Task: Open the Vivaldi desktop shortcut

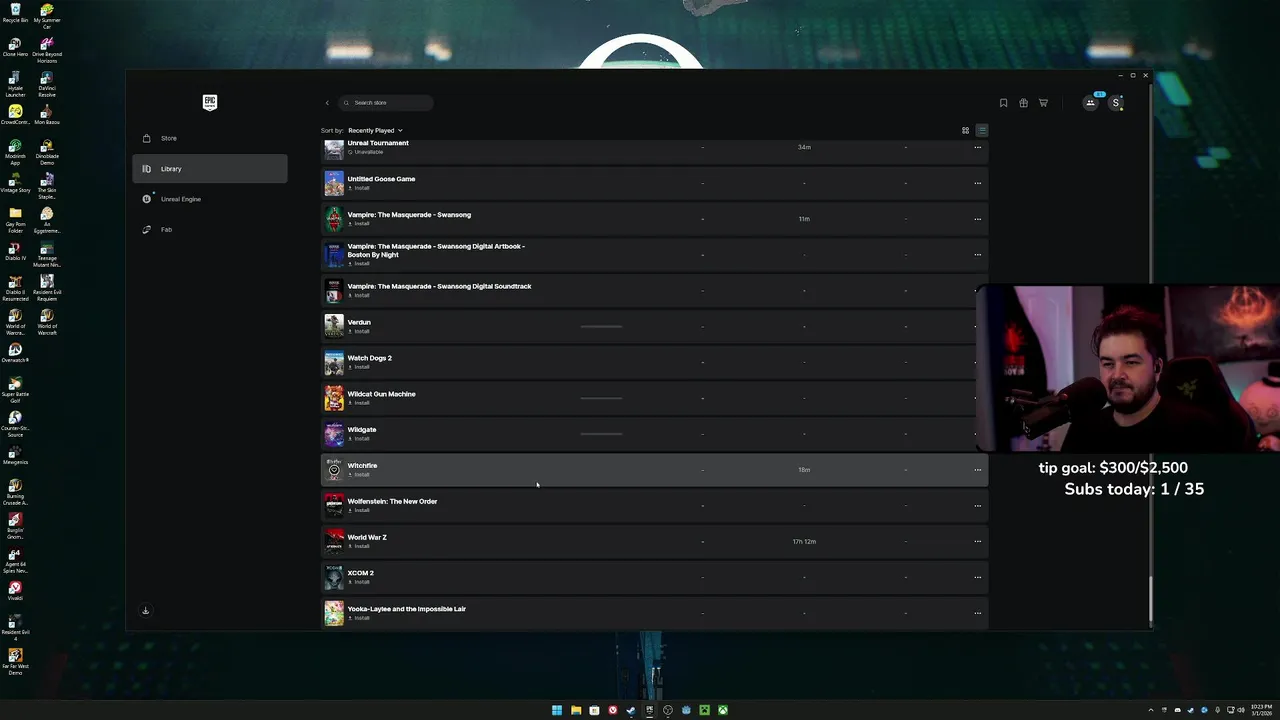Action: (15, 591)
